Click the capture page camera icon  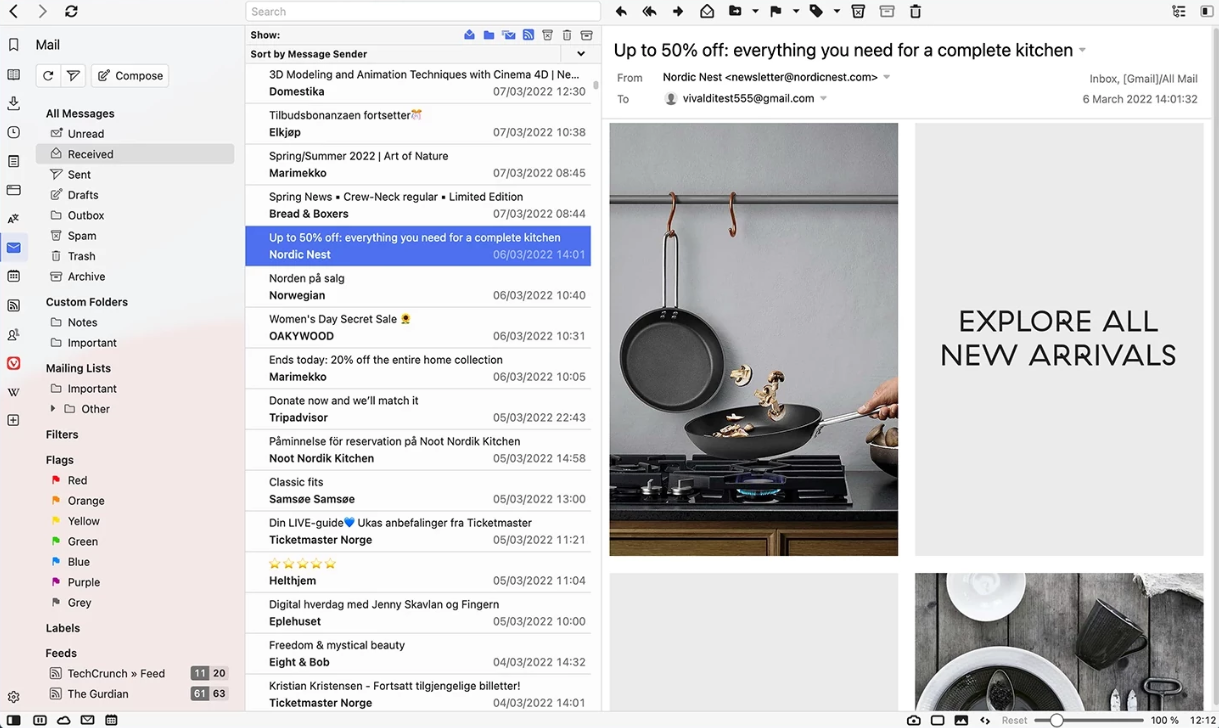[913, 720]
